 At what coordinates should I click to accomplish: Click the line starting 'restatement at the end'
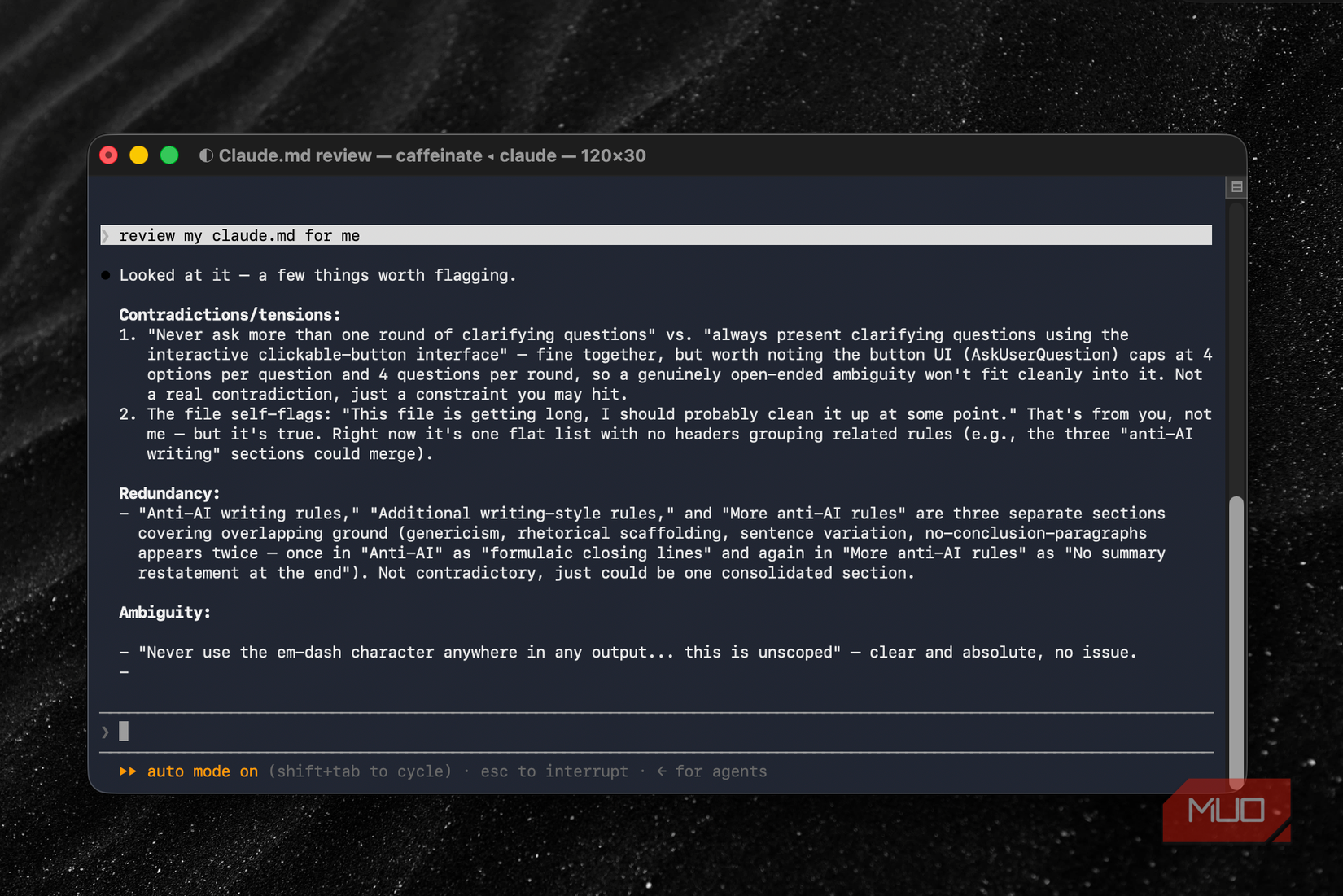(527, 573)
